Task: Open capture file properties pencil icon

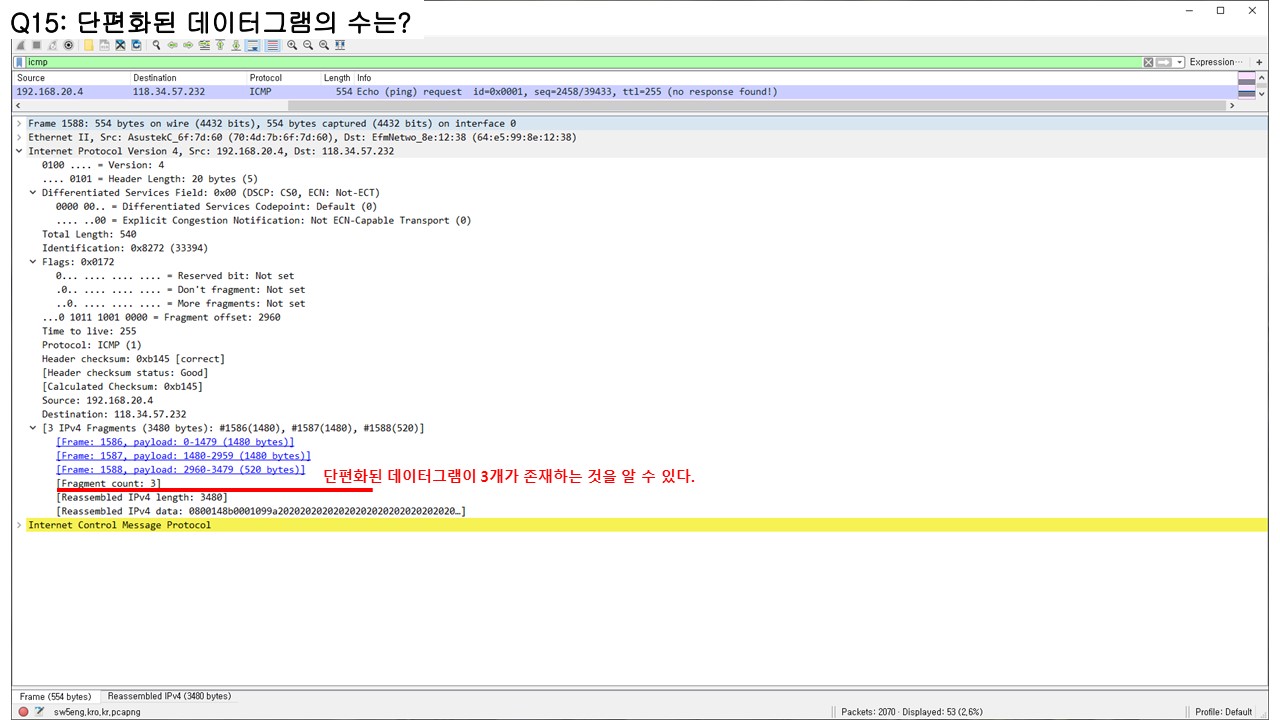Action: pyautogui.click(x=39, y=712)
